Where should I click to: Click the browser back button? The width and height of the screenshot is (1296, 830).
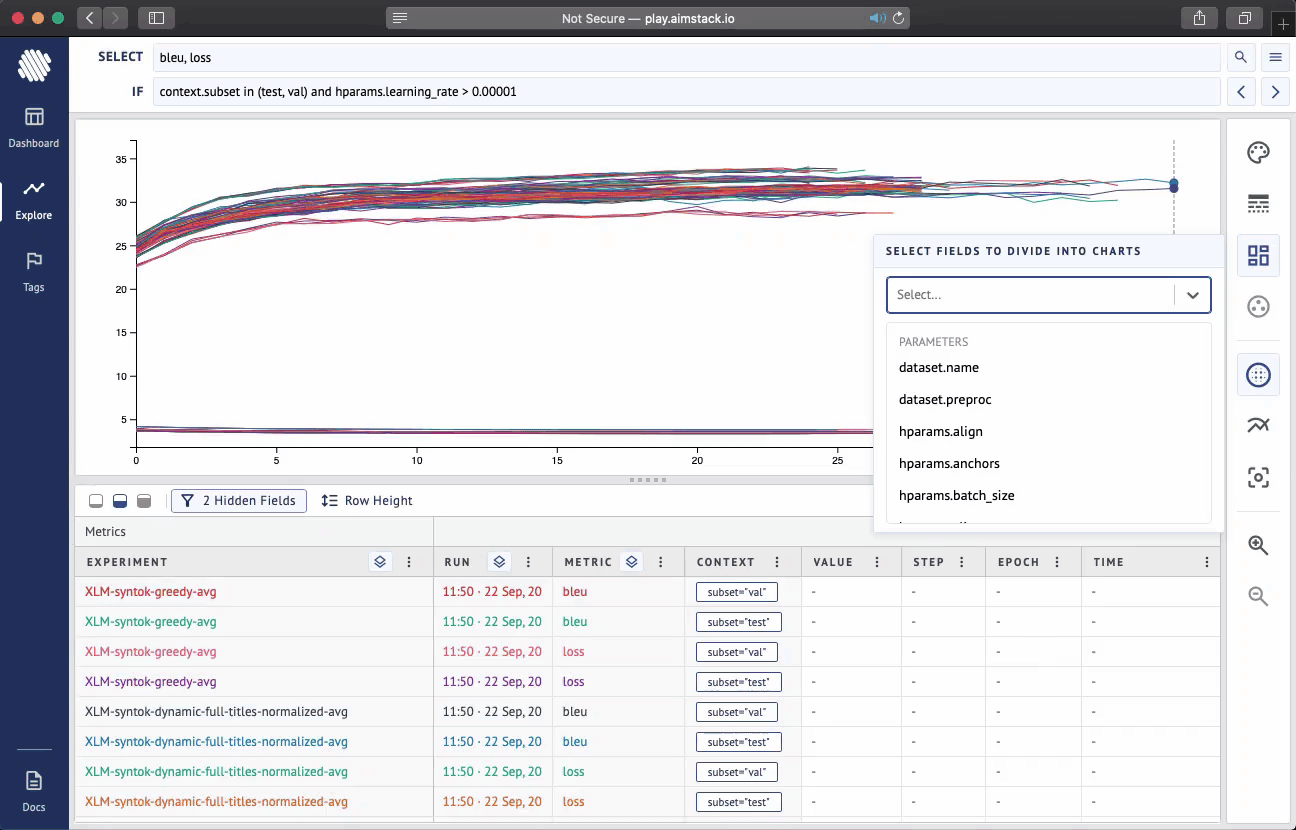89,18
